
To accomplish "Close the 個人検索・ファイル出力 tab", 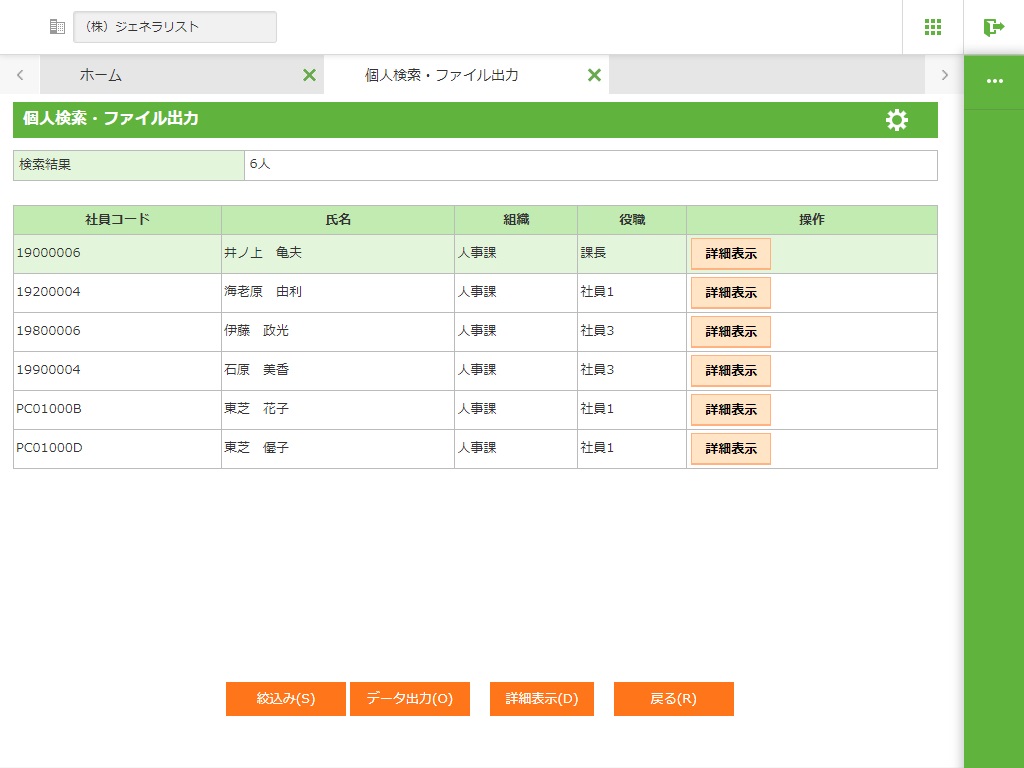I will click(x=594, y=75).
